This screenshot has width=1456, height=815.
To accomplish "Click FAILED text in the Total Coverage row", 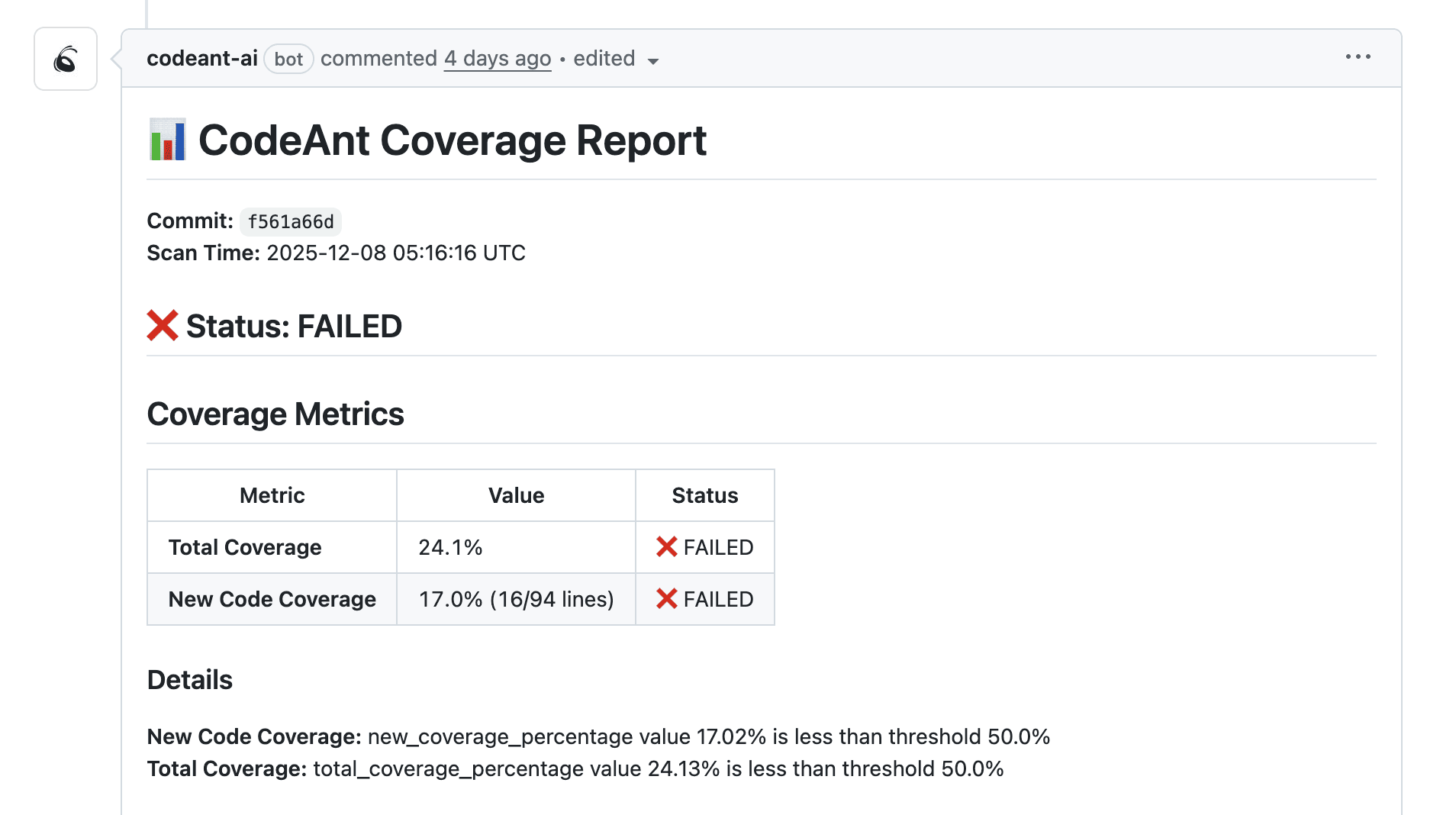I will click(x=718, y=547).
